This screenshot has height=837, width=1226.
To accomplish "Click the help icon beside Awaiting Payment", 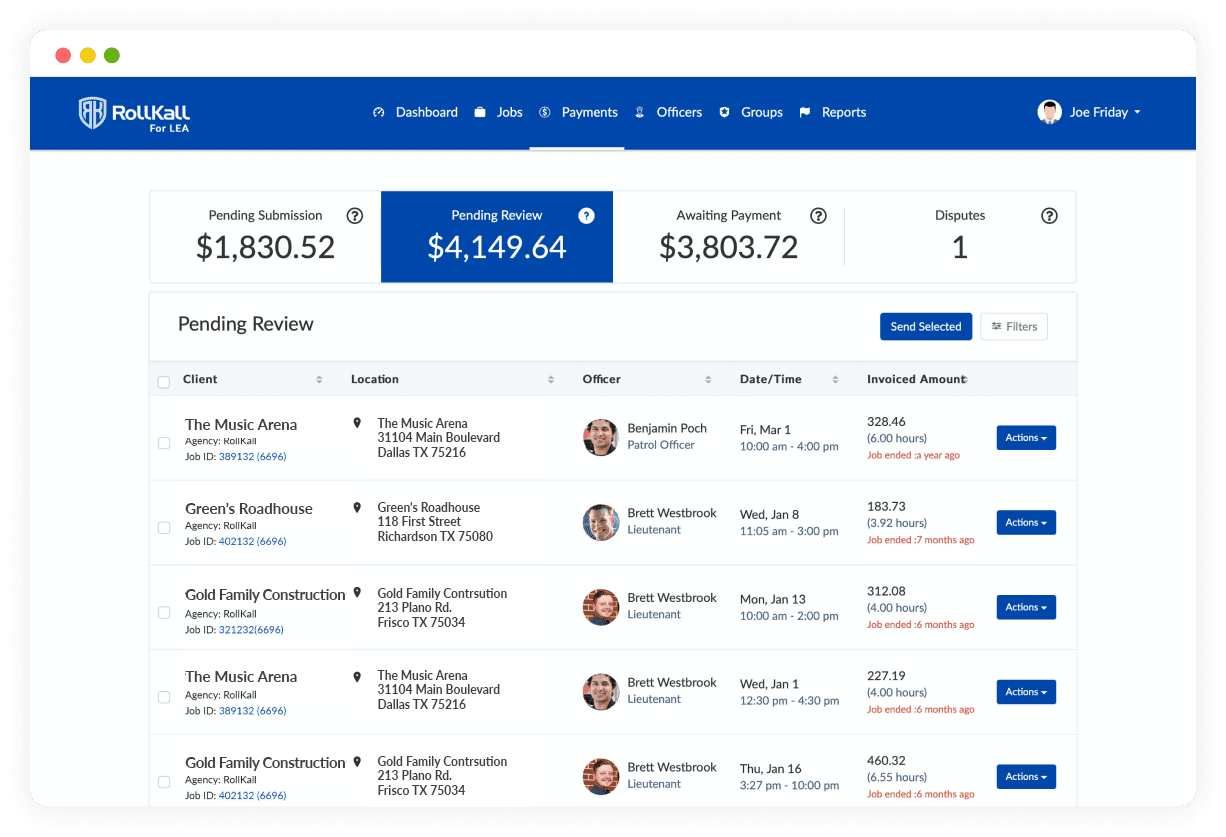I will 818,216.
